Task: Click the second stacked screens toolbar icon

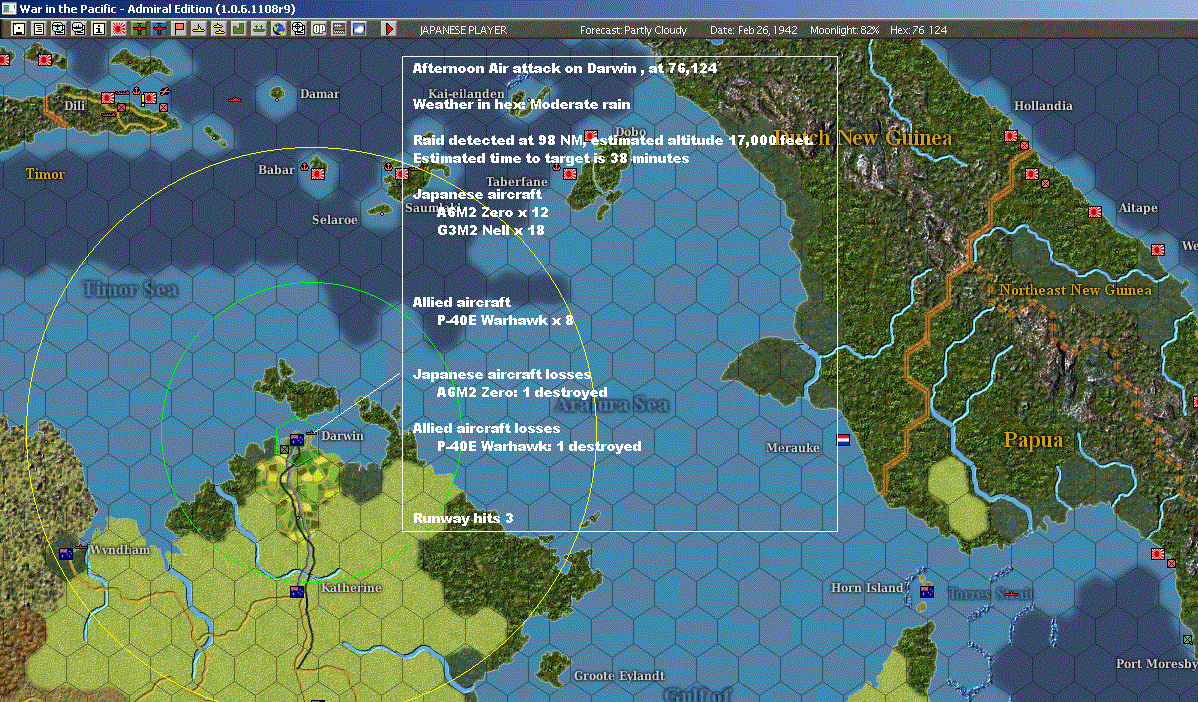Action: (79, 29)
